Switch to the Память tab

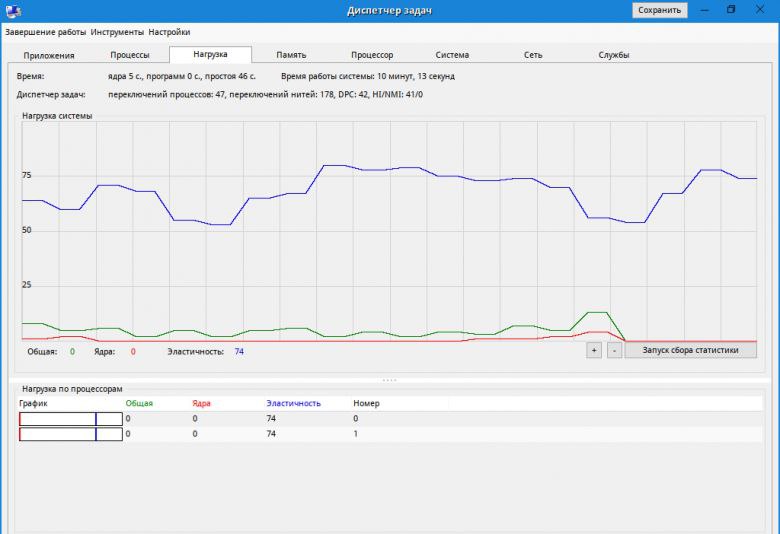point(291,55)
